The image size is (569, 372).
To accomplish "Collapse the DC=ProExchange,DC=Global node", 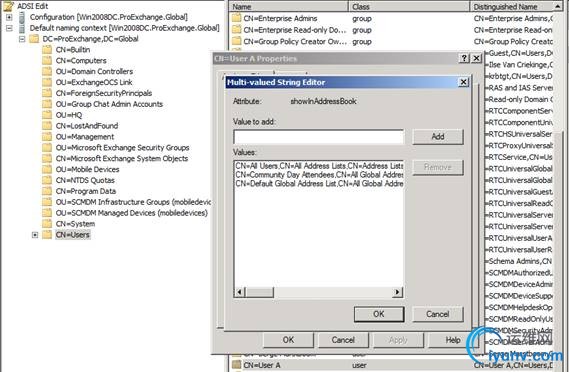I will (22, 39).
